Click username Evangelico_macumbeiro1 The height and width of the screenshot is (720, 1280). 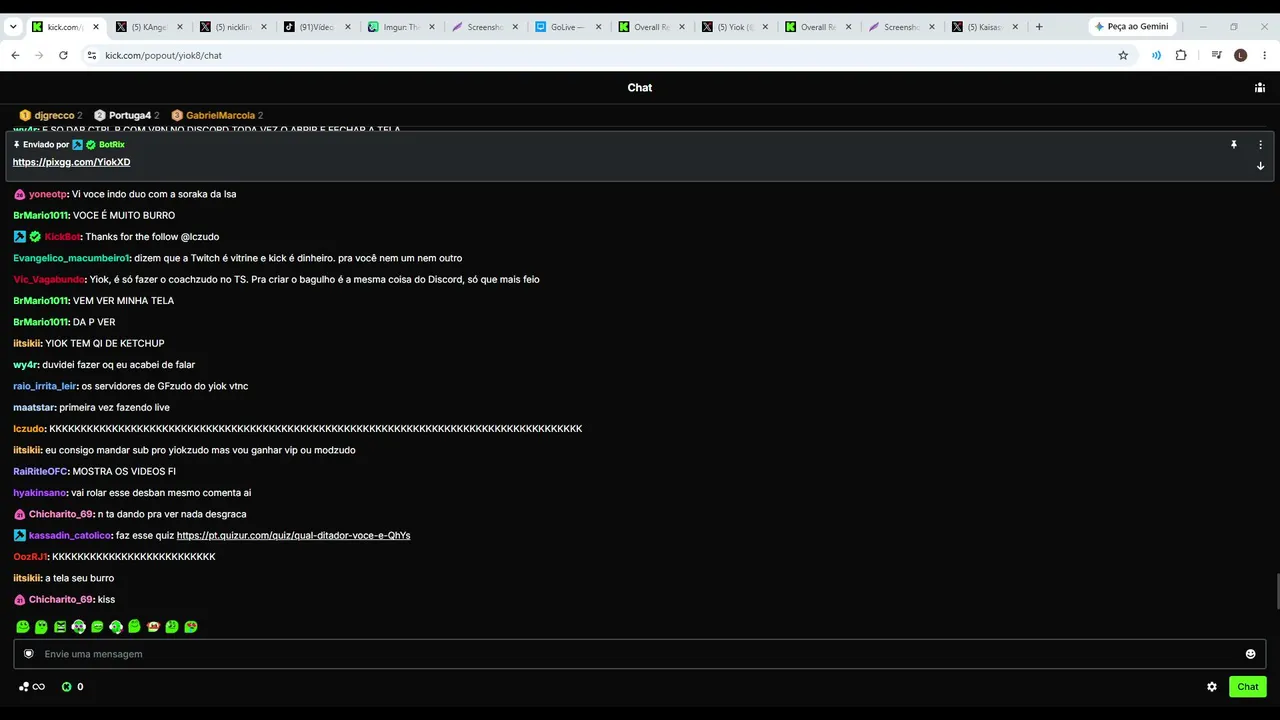click(x=72, y=258)
